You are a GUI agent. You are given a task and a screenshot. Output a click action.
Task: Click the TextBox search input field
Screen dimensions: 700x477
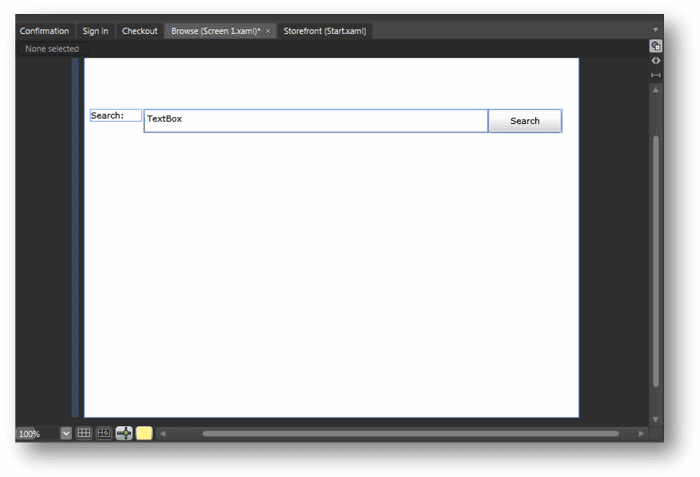pos(316,121)
